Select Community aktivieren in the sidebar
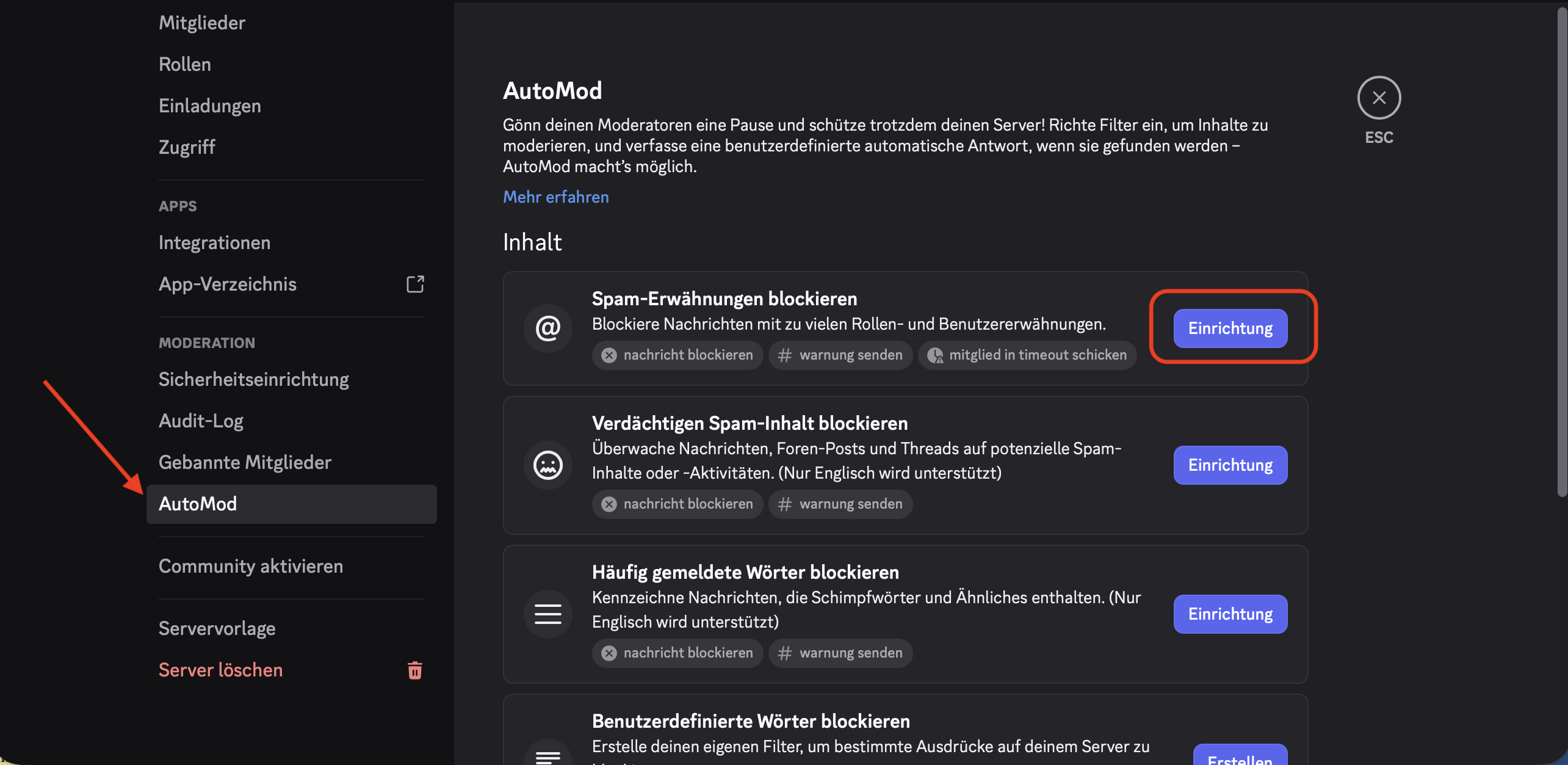The width and height of the screenshot is (1568, 765). [250, 567]
